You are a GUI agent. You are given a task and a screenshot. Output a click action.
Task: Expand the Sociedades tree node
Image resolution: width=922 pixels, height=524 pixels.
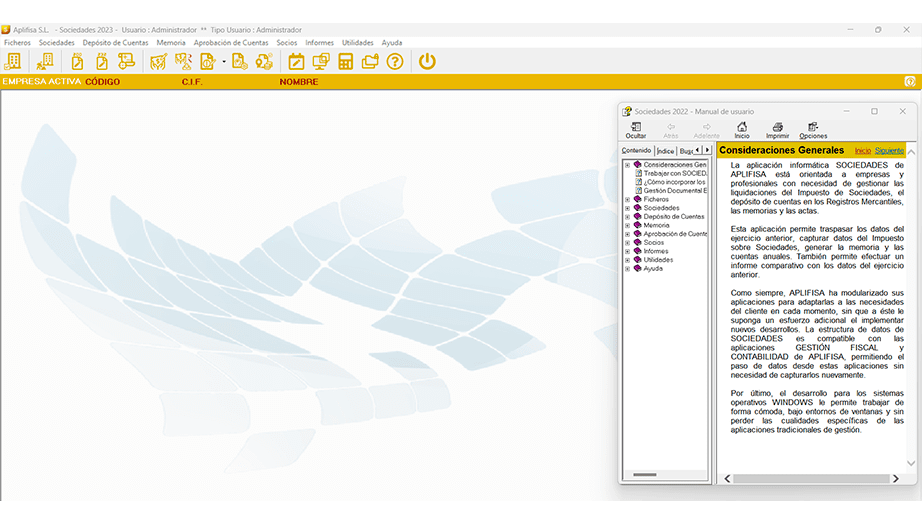pos(627,208)
